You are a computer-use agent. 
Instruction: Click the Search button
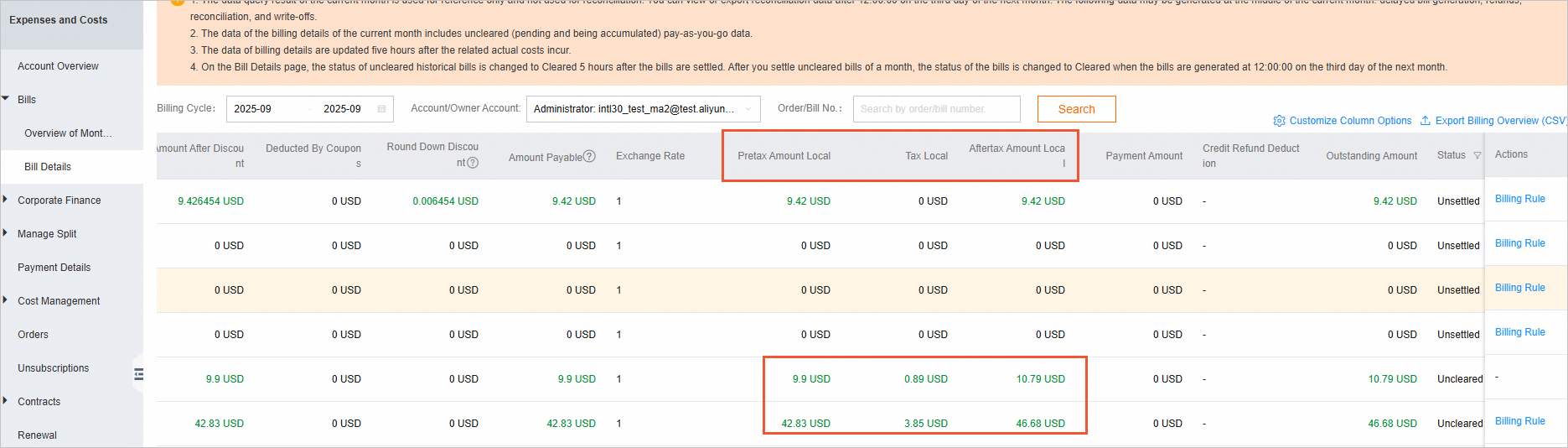click(1076, 109)
